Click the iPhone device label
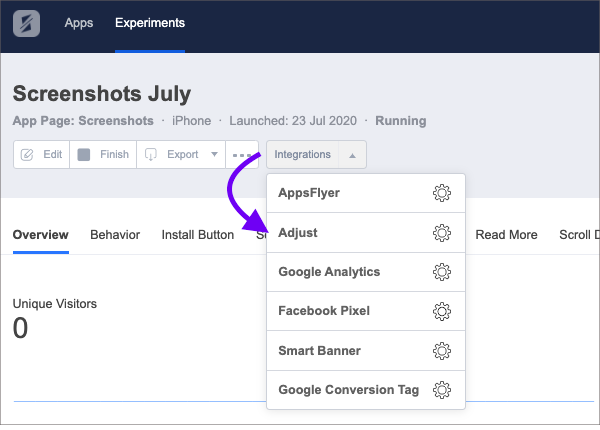This screenshot has width=600, height=430. click(191, 121)
